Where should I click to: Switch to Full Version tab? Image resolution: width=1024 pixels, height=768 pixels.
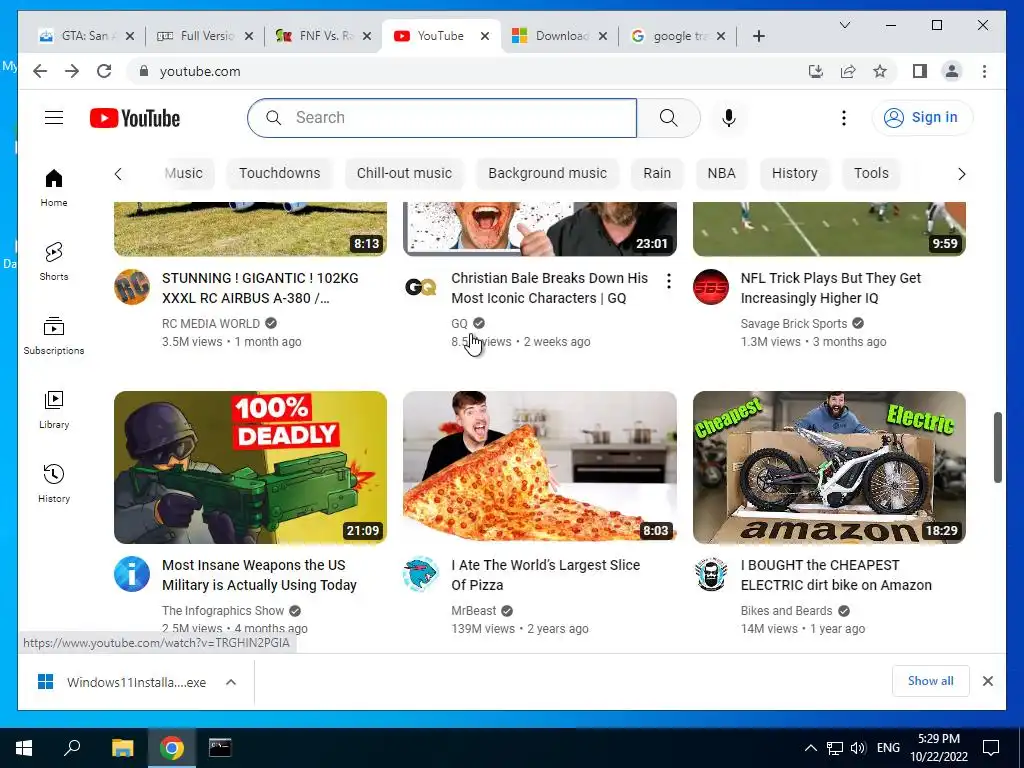pyautogui.click(x=205, y=36)
